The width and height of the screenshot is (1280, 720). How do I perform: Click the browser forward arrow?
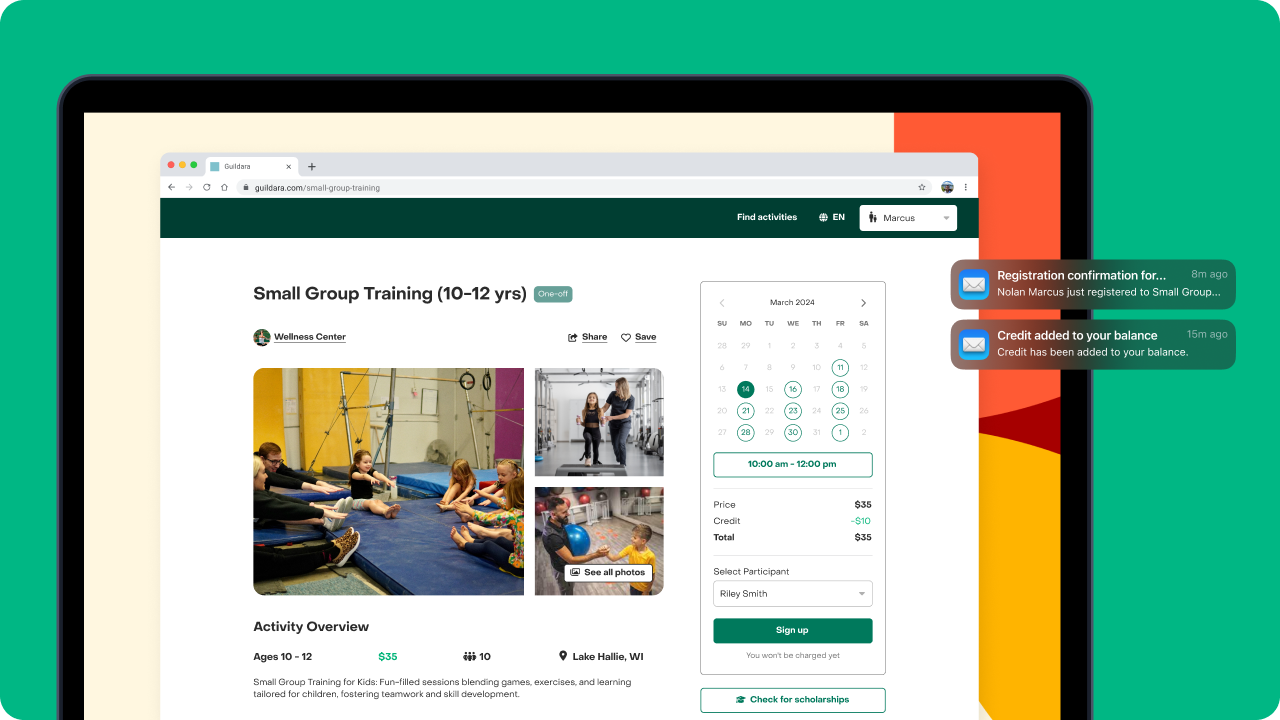tap(189, 187)
